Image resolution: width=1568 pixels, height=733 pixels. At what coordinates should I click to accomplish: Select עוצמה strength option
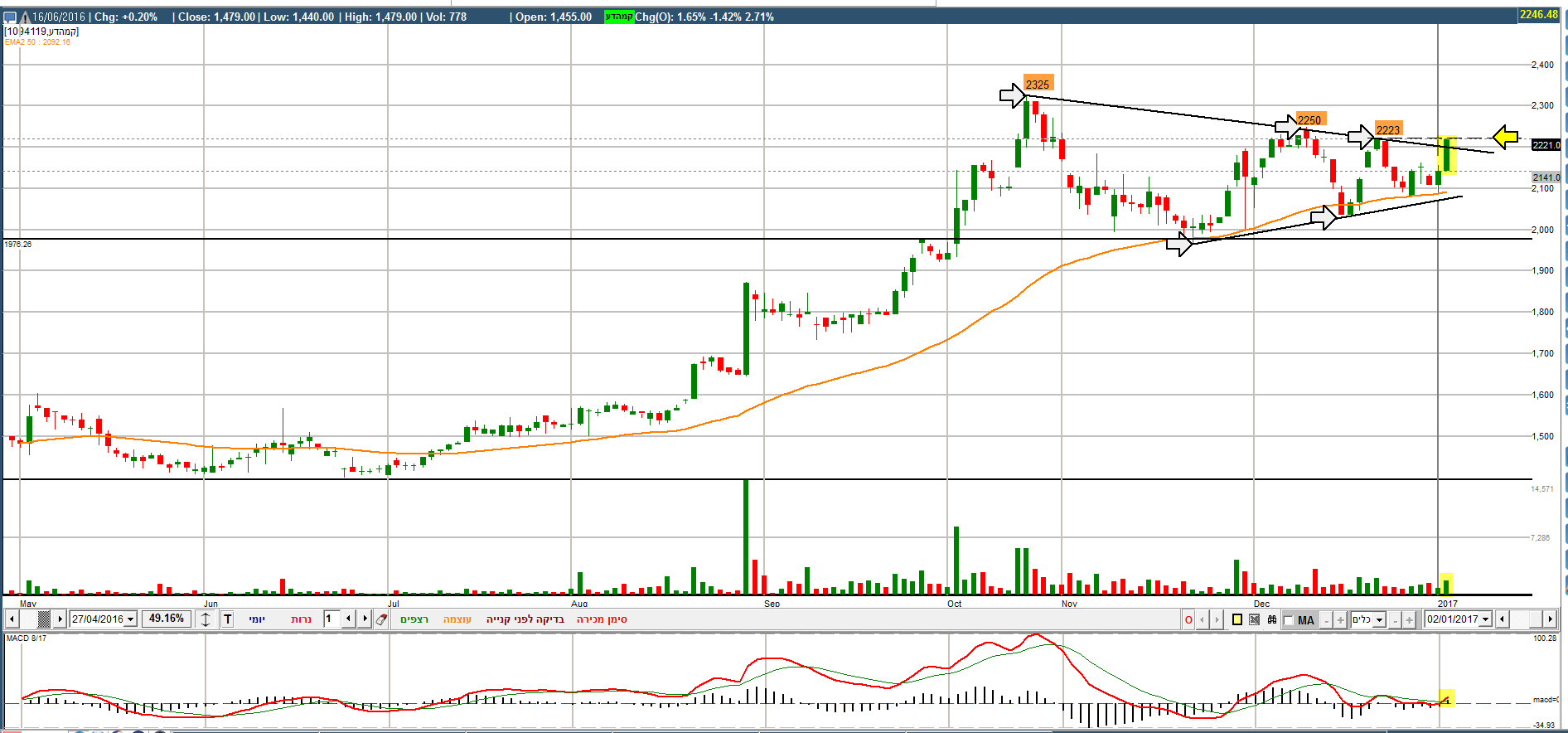pos(457,619)
